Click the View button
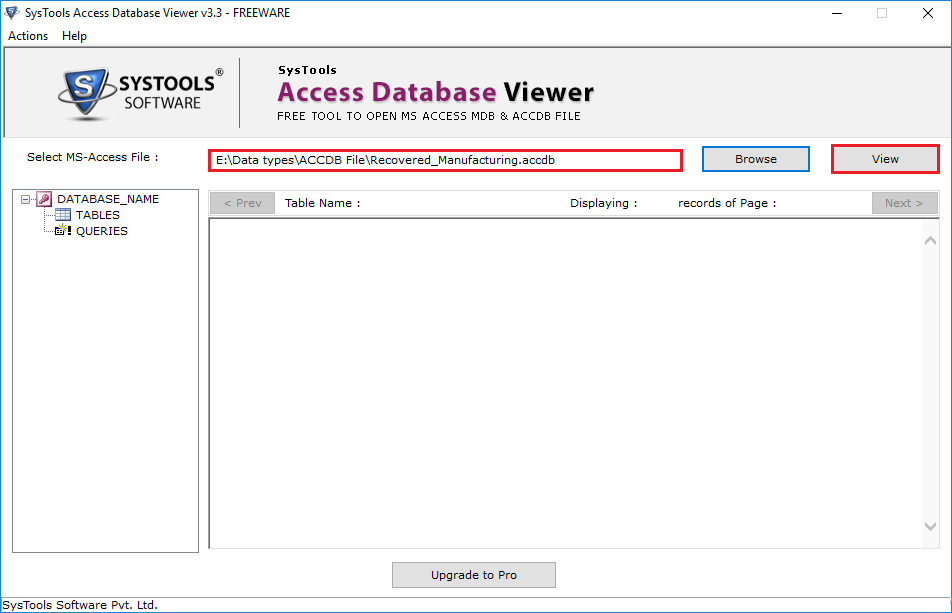Screen dimensions: 952x613 point(885,159)
